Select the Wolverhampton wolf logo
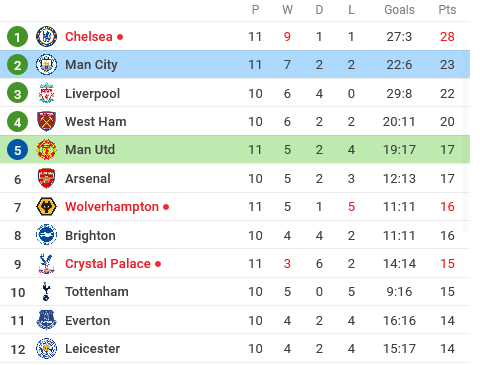This screenshot has height=365, width=480. point(46,207)
